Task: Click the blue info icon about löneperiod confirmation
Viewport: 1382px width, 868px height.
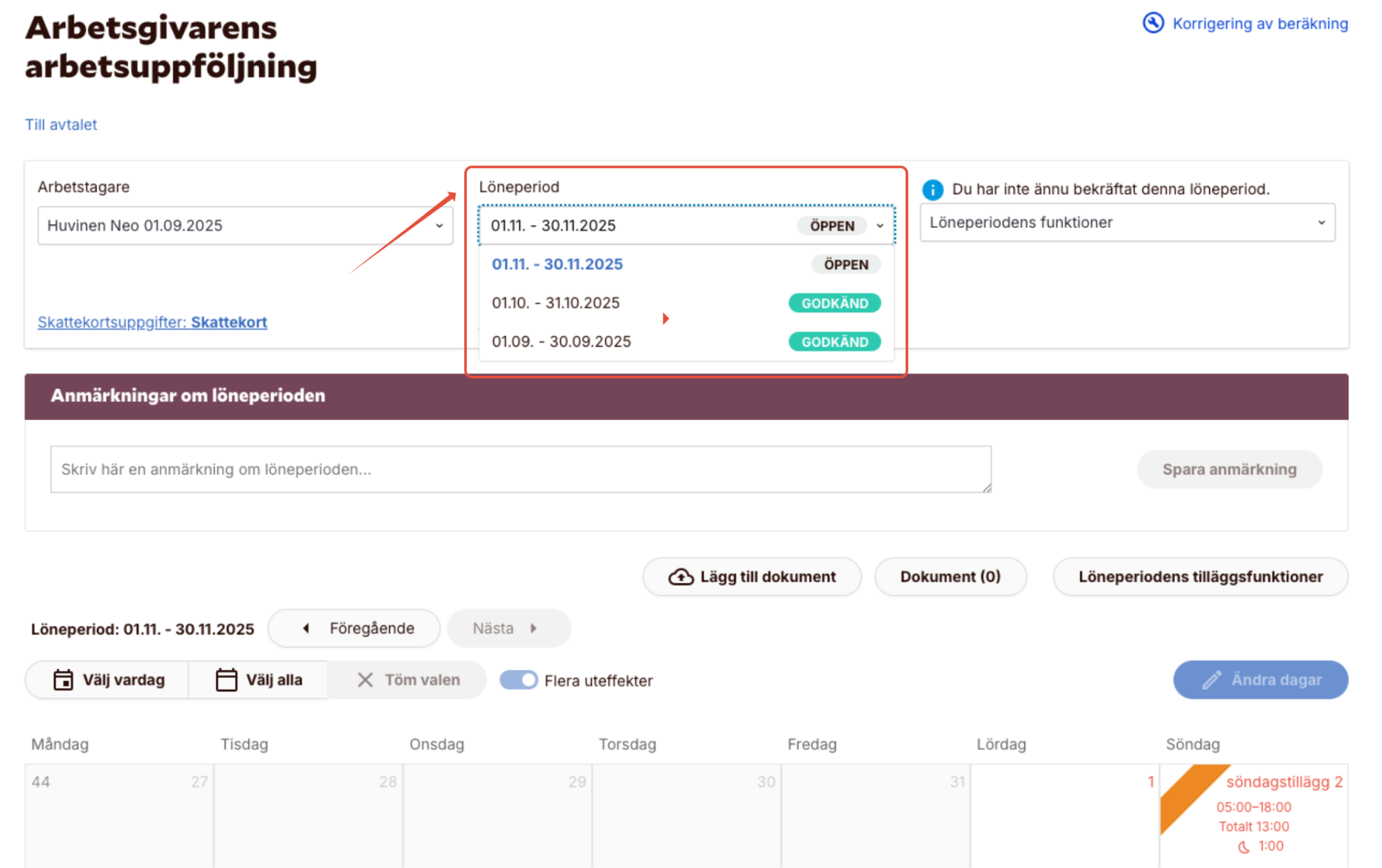Action: point(933,190)
